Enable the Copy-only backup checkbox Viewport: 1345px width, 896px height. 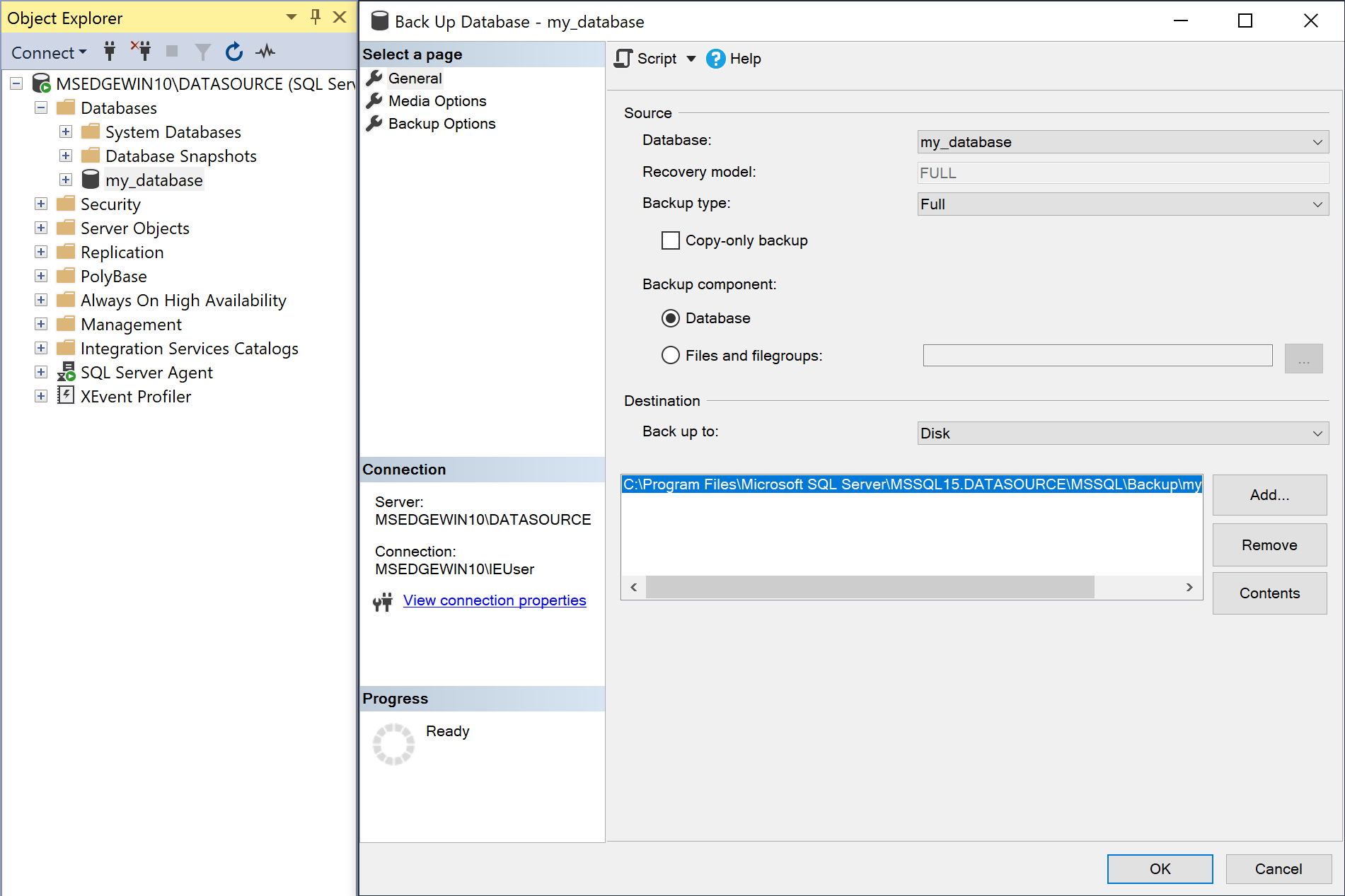pos(670,240)
